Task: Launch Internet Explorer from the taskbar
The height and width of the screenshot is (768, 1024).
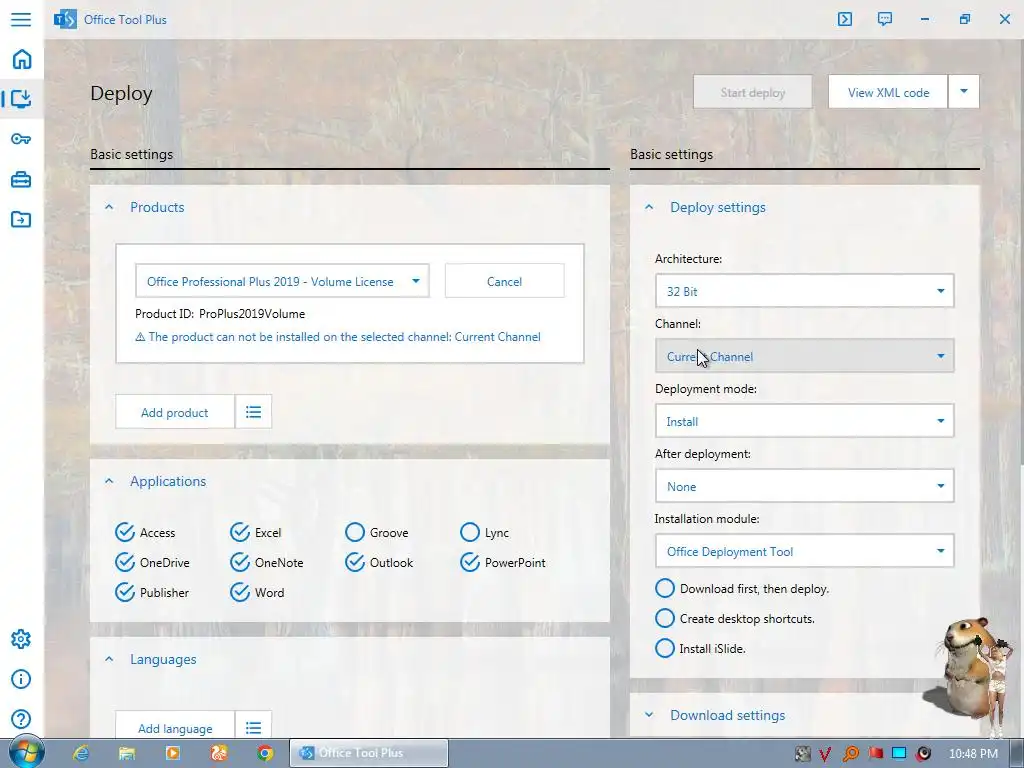Action: pos(81,753)
